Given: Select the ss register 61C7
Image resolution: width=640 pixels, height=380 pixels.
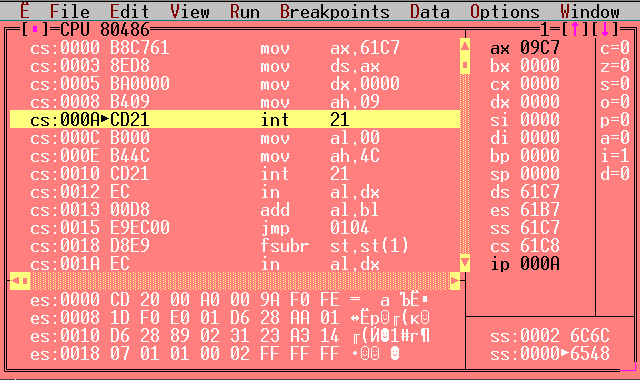Looking at the screenshot, I should (525, 227).
